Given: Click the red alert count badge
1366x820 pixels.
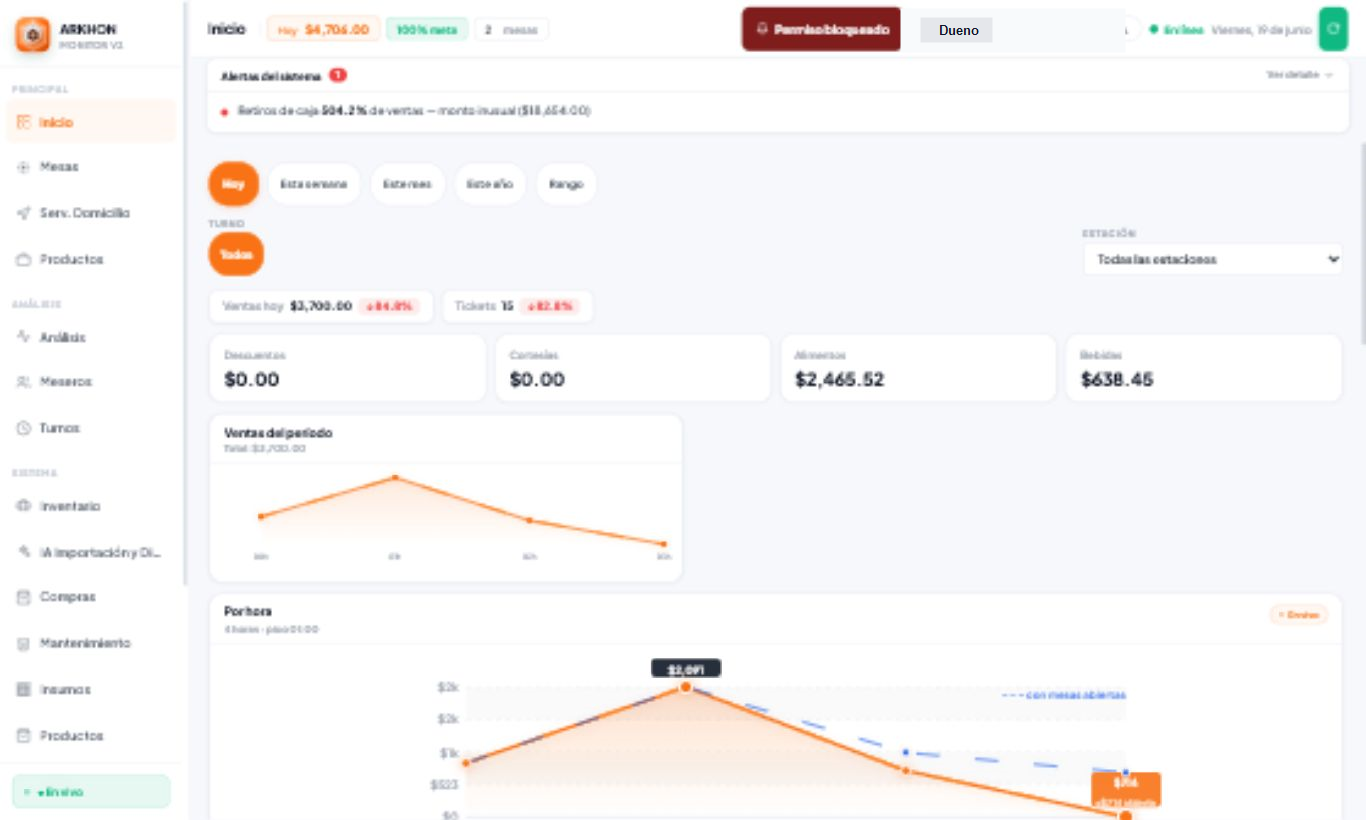Looking at the screenshot, I should [x=338, y=75].
